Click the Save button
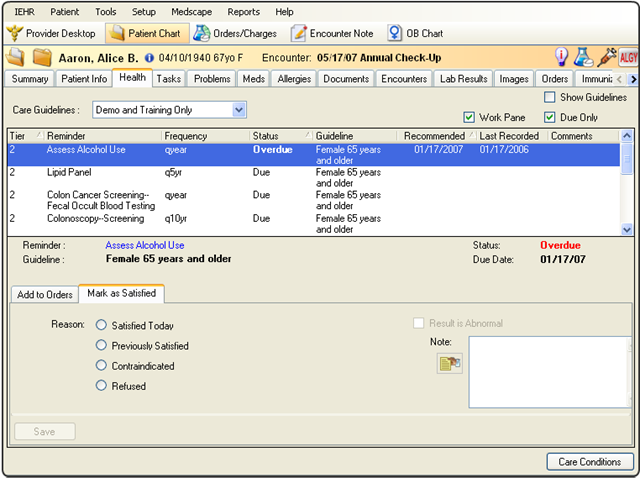Image resolution: width=640 pixels, height=478 pixels. tap(44, 431)
